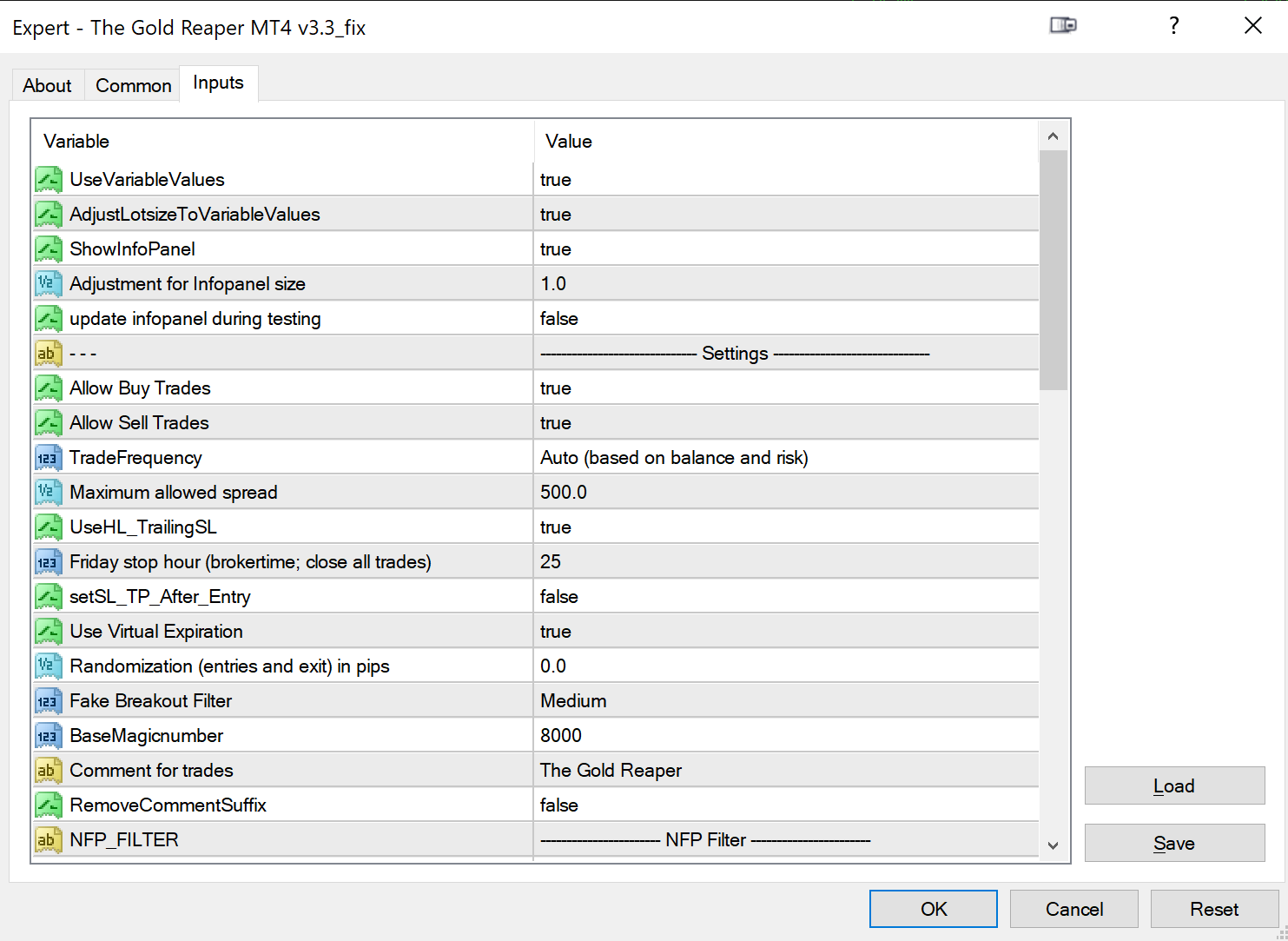Screen dimensions: 1288x941
Task: Click the integer icon next to BaseMagicnumber
Action: click(48, 736)
